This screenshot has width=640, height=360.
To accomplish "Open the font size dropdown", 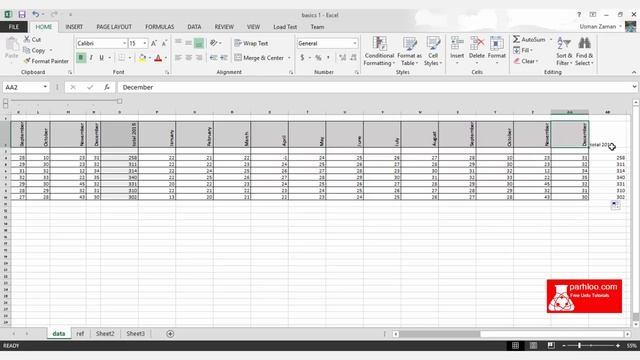I will 144,43.
